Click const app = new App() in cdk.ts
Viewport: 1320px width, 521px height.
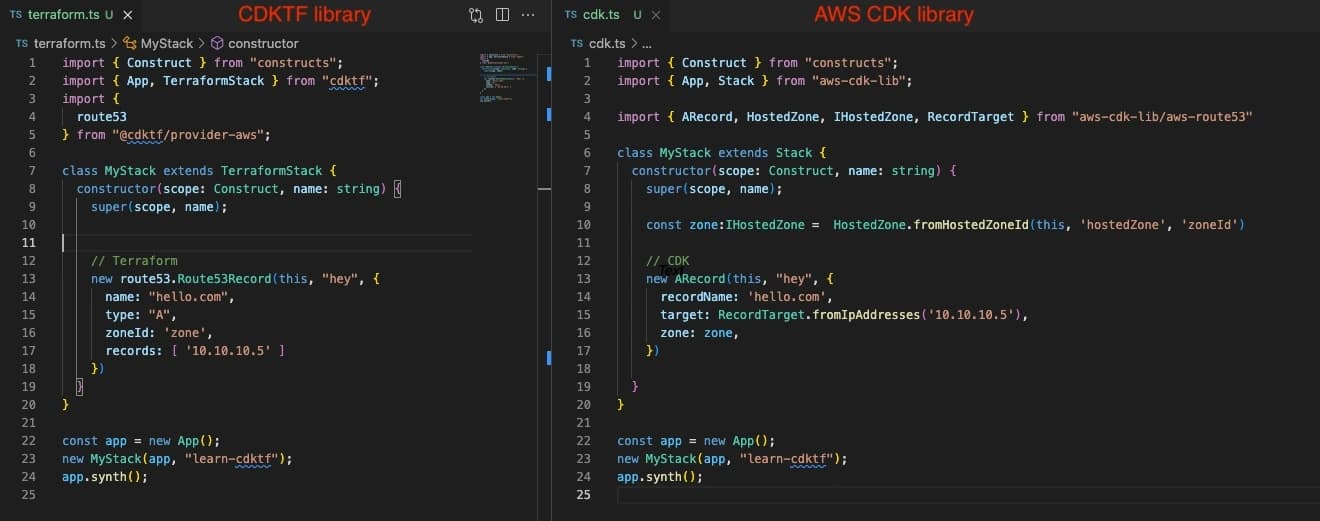point(696,440)
